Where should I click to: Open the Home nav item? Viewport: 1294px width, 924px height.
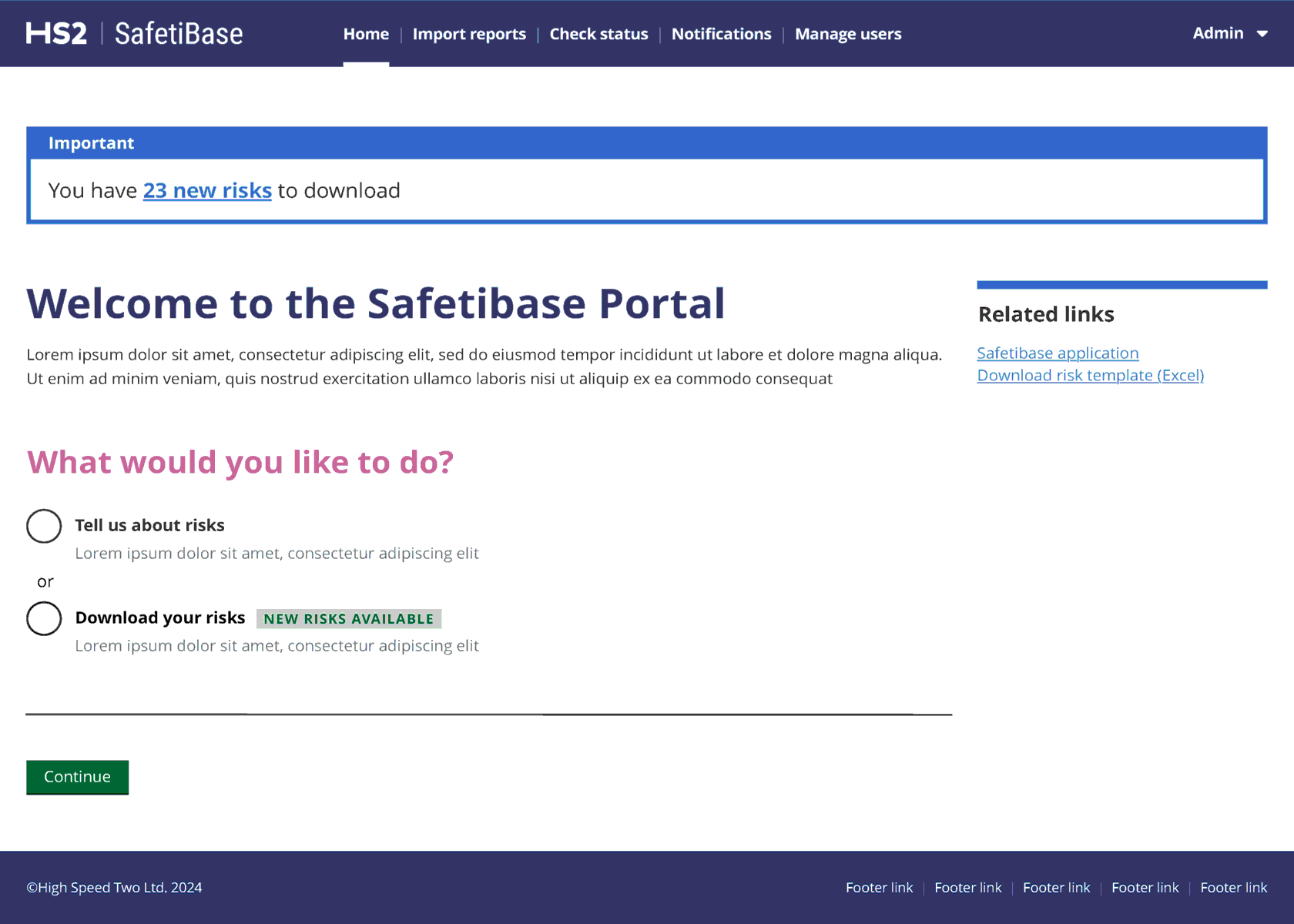click(x=366, y=34)
